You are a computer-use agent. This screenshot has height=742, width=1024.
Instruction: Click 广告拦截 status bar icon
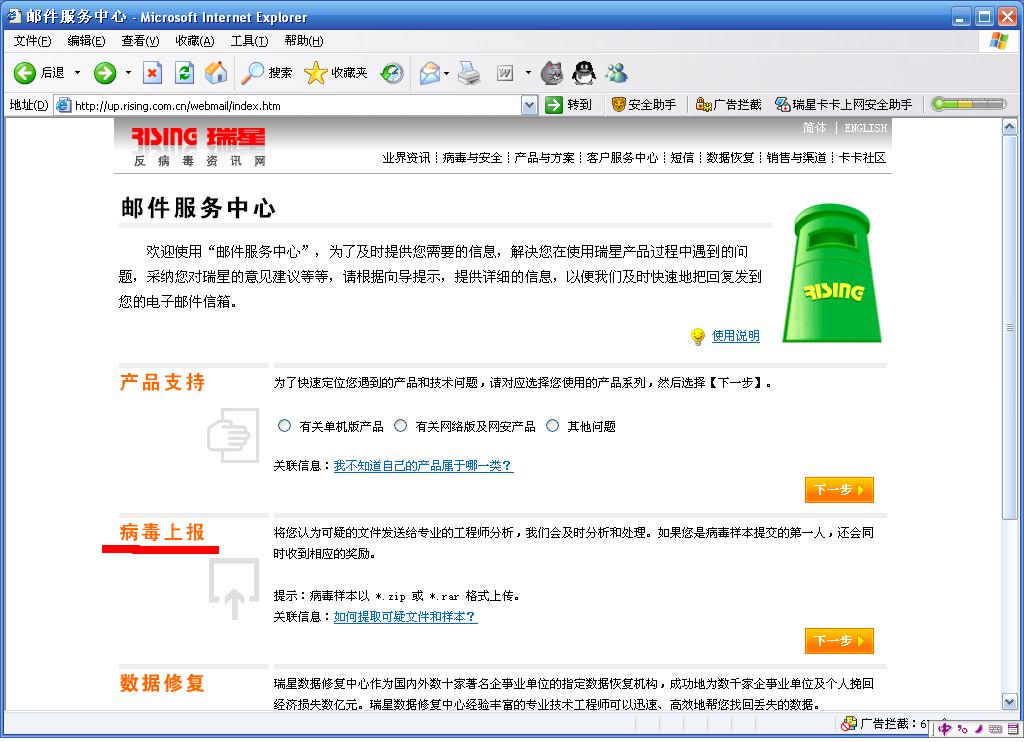coord(849,724)
